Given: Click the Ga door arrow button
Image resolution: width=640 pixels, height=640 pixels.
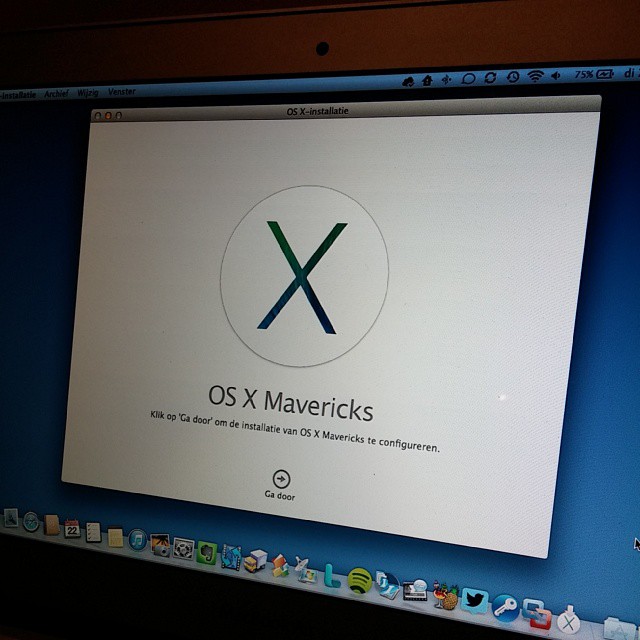Looking at the screenshot, I should [x=281, y=479].
